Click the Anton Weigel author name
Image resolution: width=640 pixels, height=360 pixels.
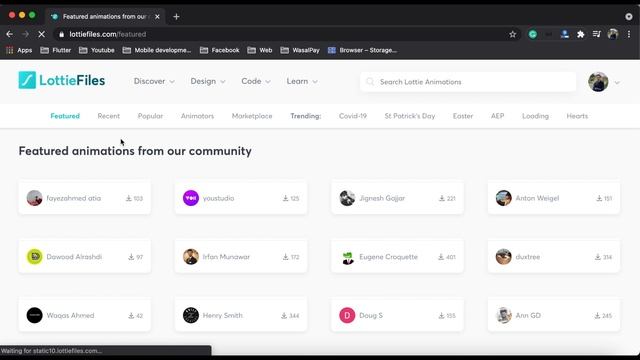(x=537, y=198)
